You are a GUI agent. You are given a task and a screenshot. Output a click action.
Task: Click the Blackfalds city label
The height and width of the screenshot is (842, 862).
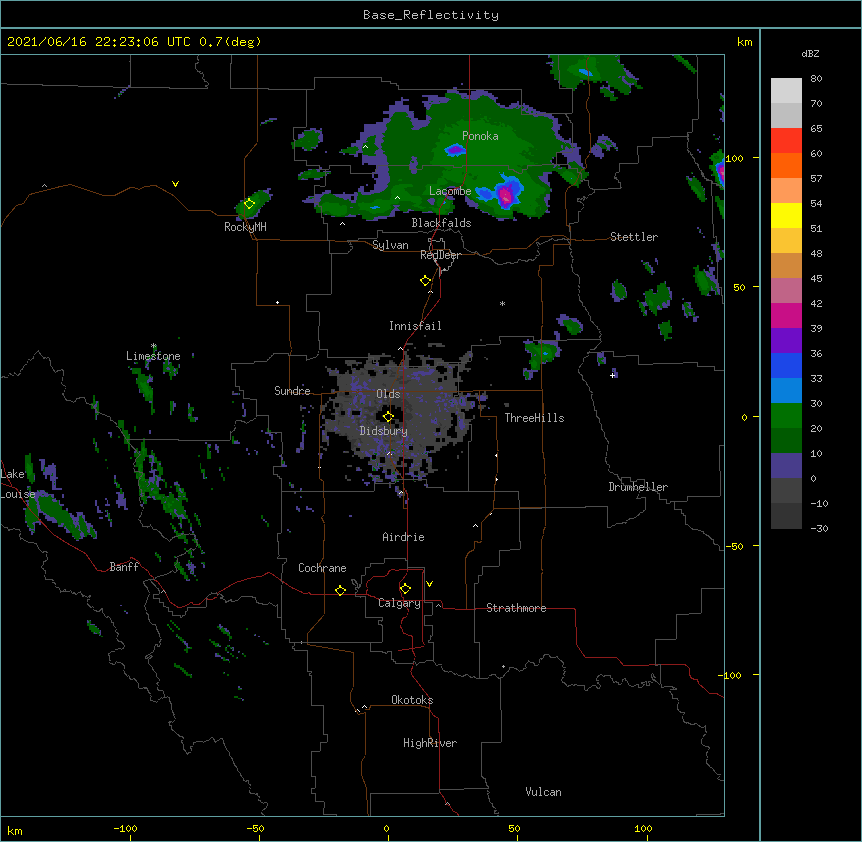441,223
